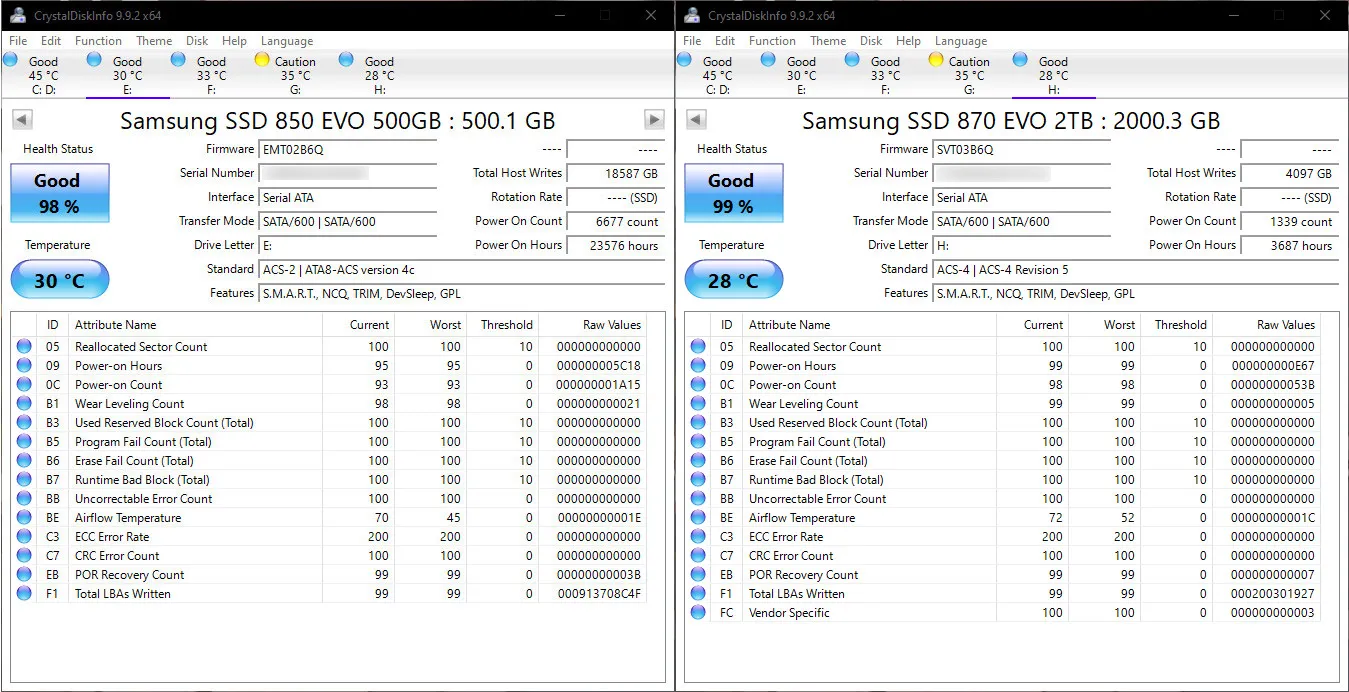Image resolution: width=1349 pixels, height=692 pixels.
Task: Click Power On Count field 6677 count
Action: tap(616, 222)
